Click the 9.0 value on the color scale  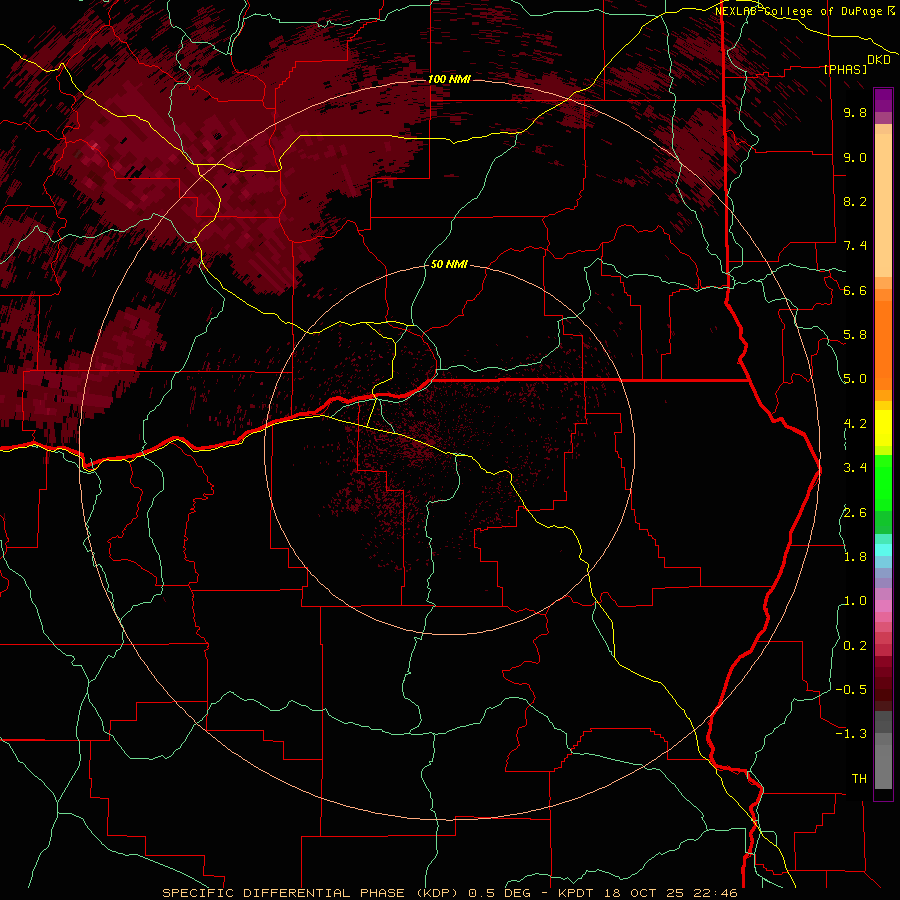point(855,157)
